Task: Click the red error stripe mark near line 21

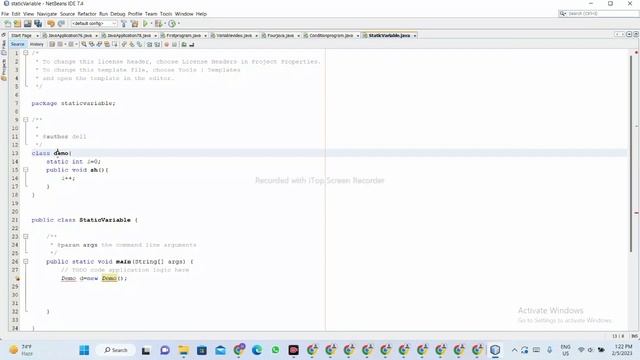Action: coord(636,213)
